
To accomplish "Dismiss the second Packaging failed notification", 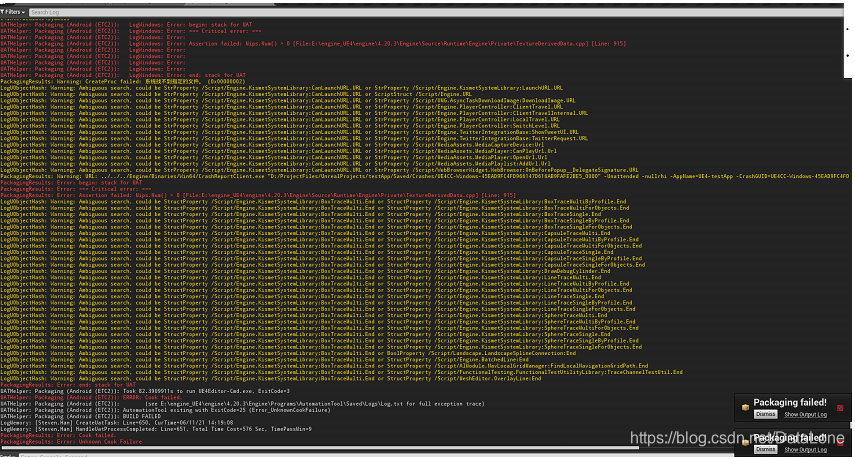I will (x=765, y=449).
